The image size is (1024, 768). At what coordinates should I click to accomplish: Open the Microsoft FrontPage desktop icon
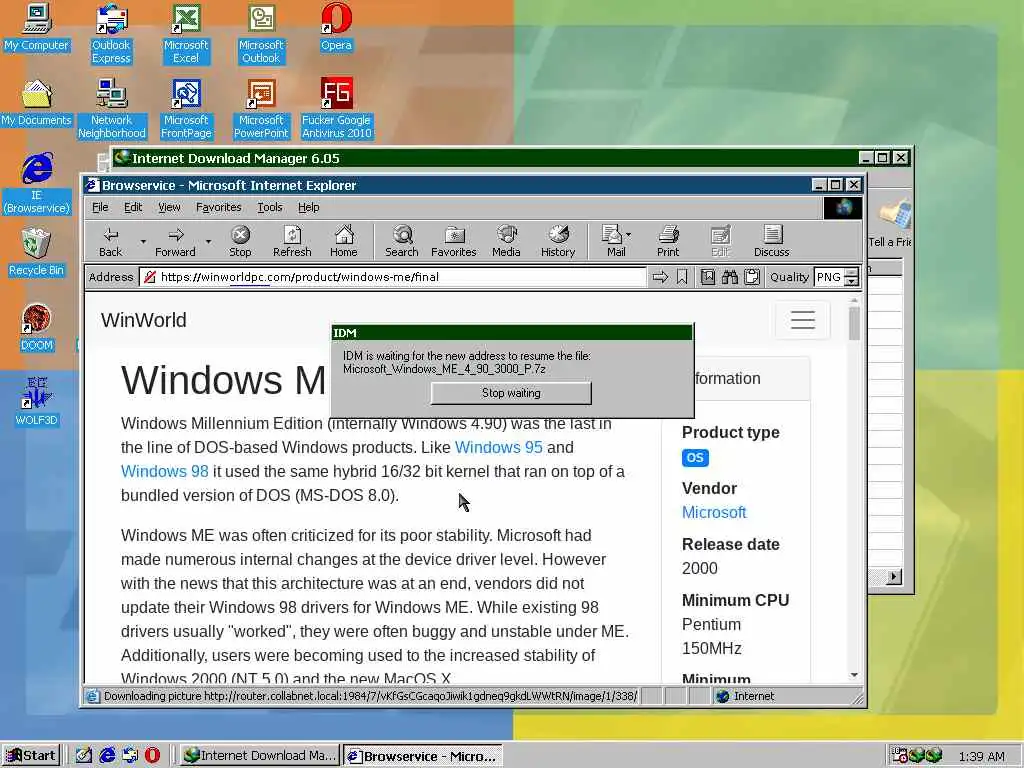186,108
